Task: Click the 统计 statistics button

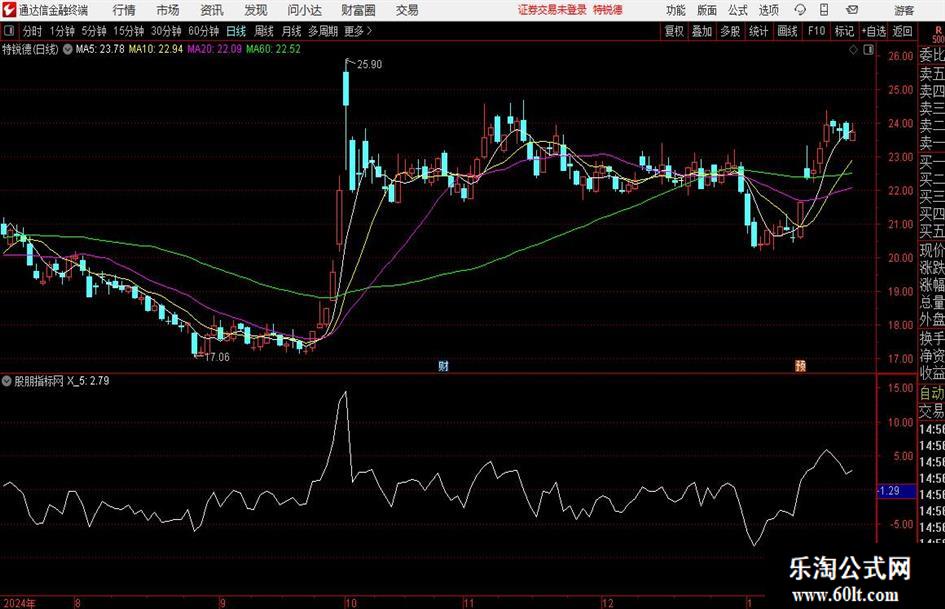Action: pyautogui.click(x=758, y=31)
